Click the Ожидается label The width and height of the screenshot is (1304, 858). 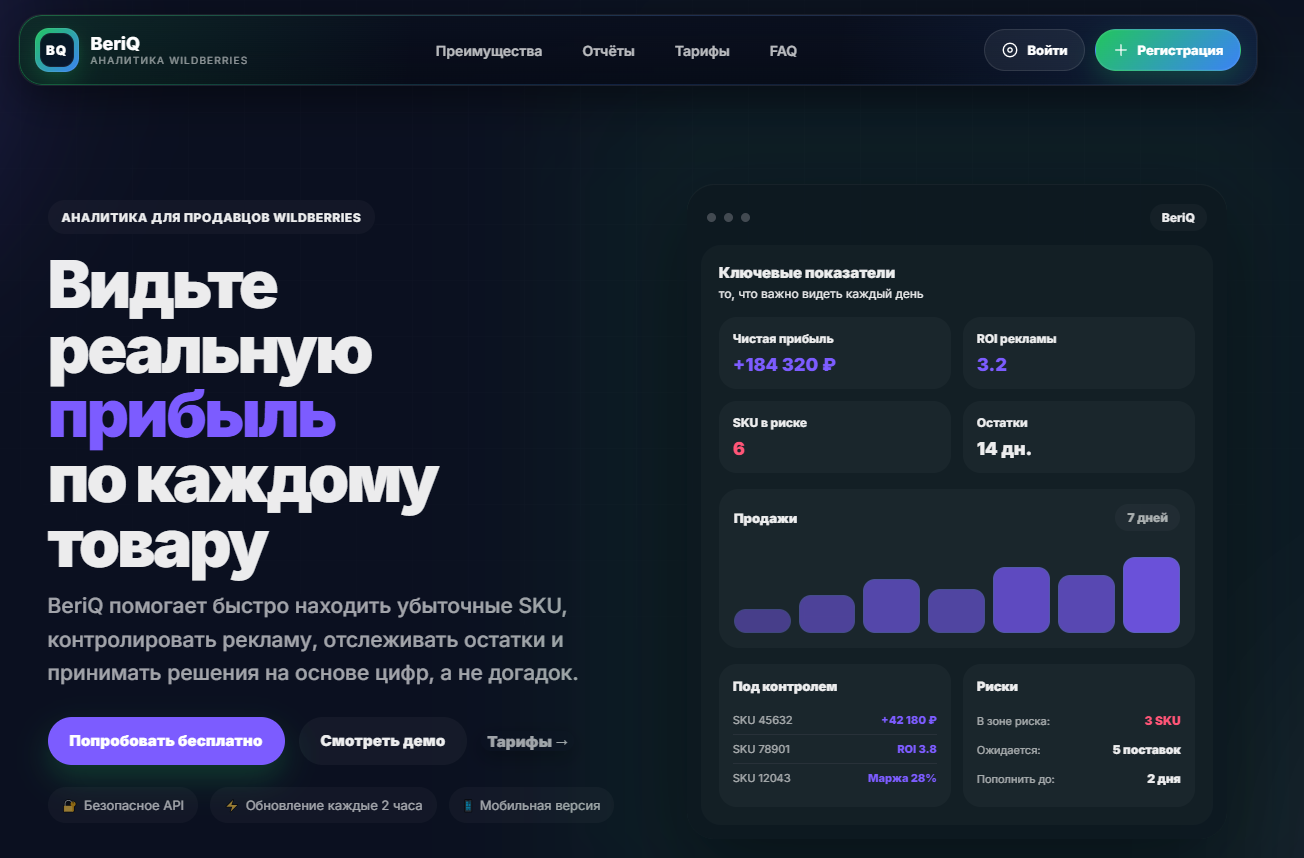pos(1009,749)
